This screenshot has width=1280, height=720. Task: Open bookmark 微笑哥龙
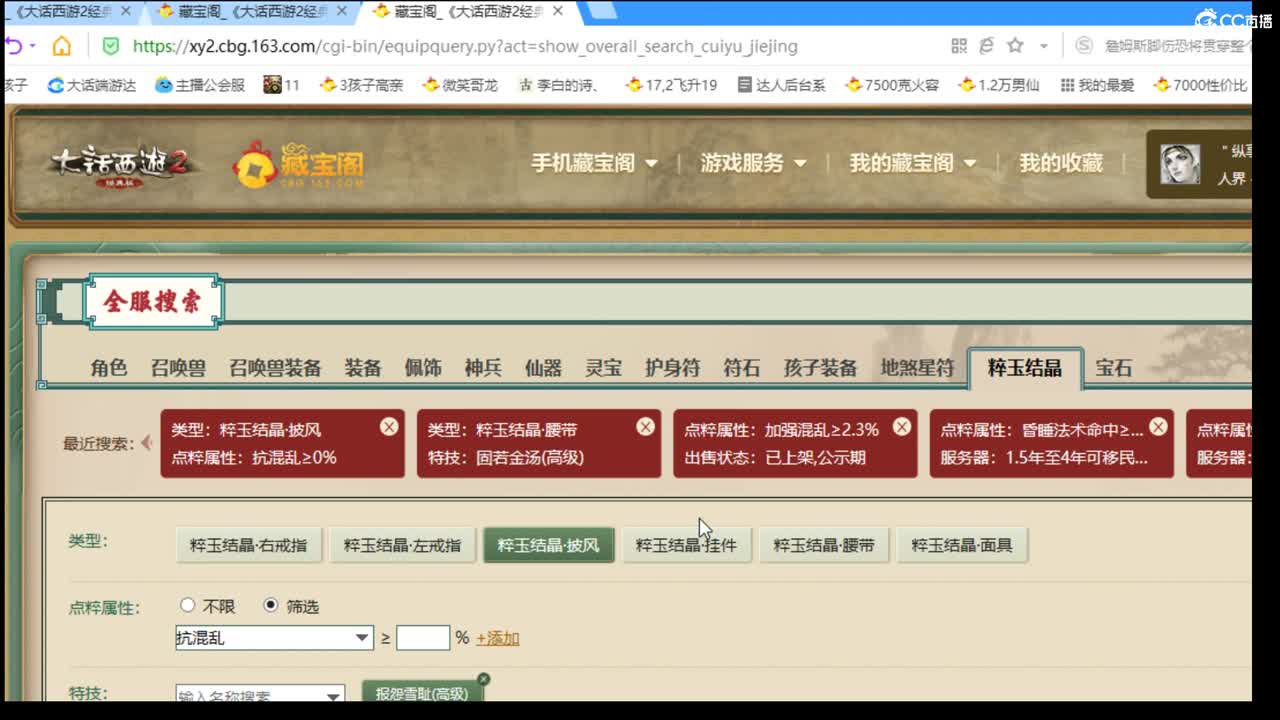tap(460, 85)
